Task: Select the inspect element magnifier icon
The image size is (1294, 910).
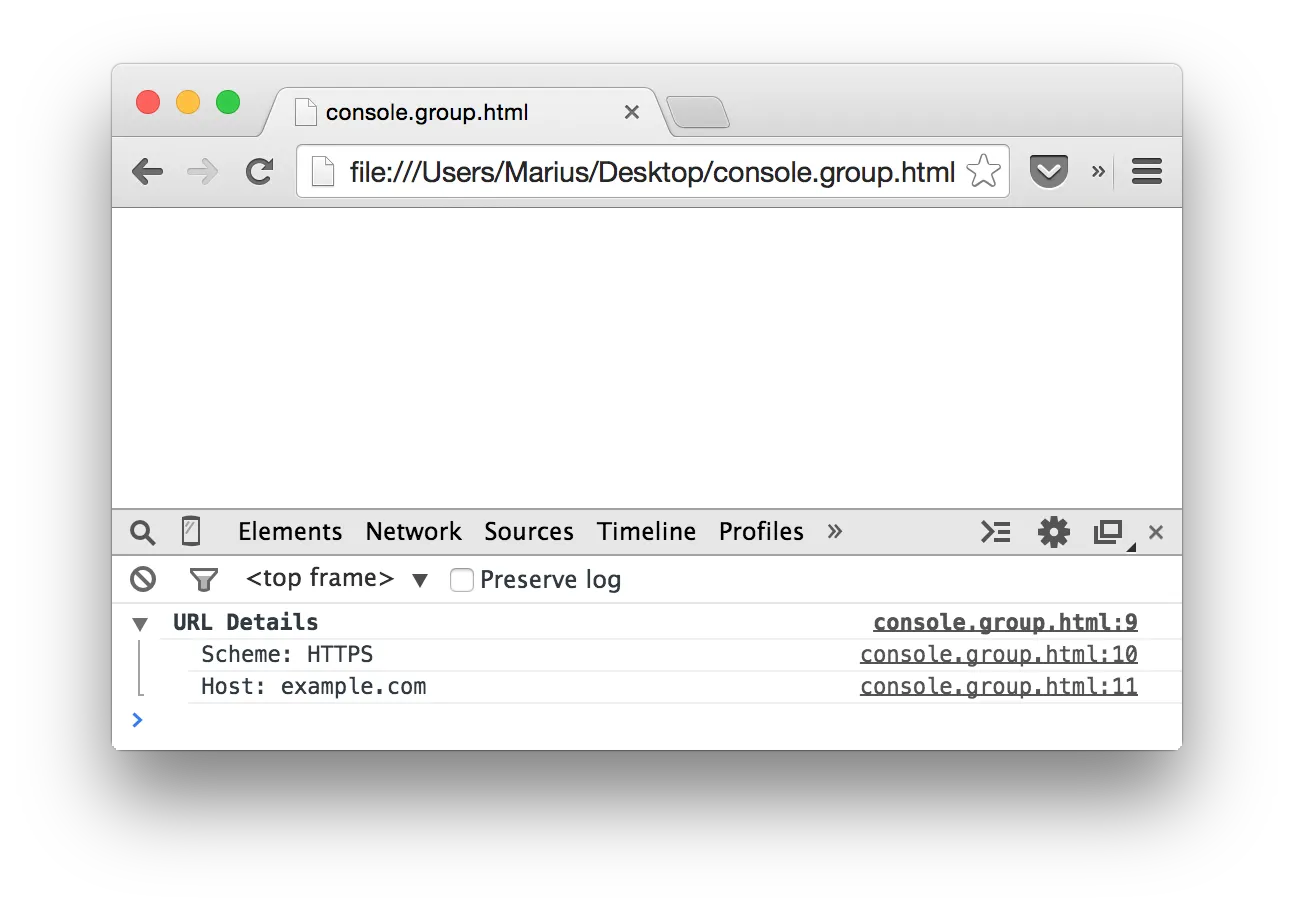Action: tap(141, 531)
